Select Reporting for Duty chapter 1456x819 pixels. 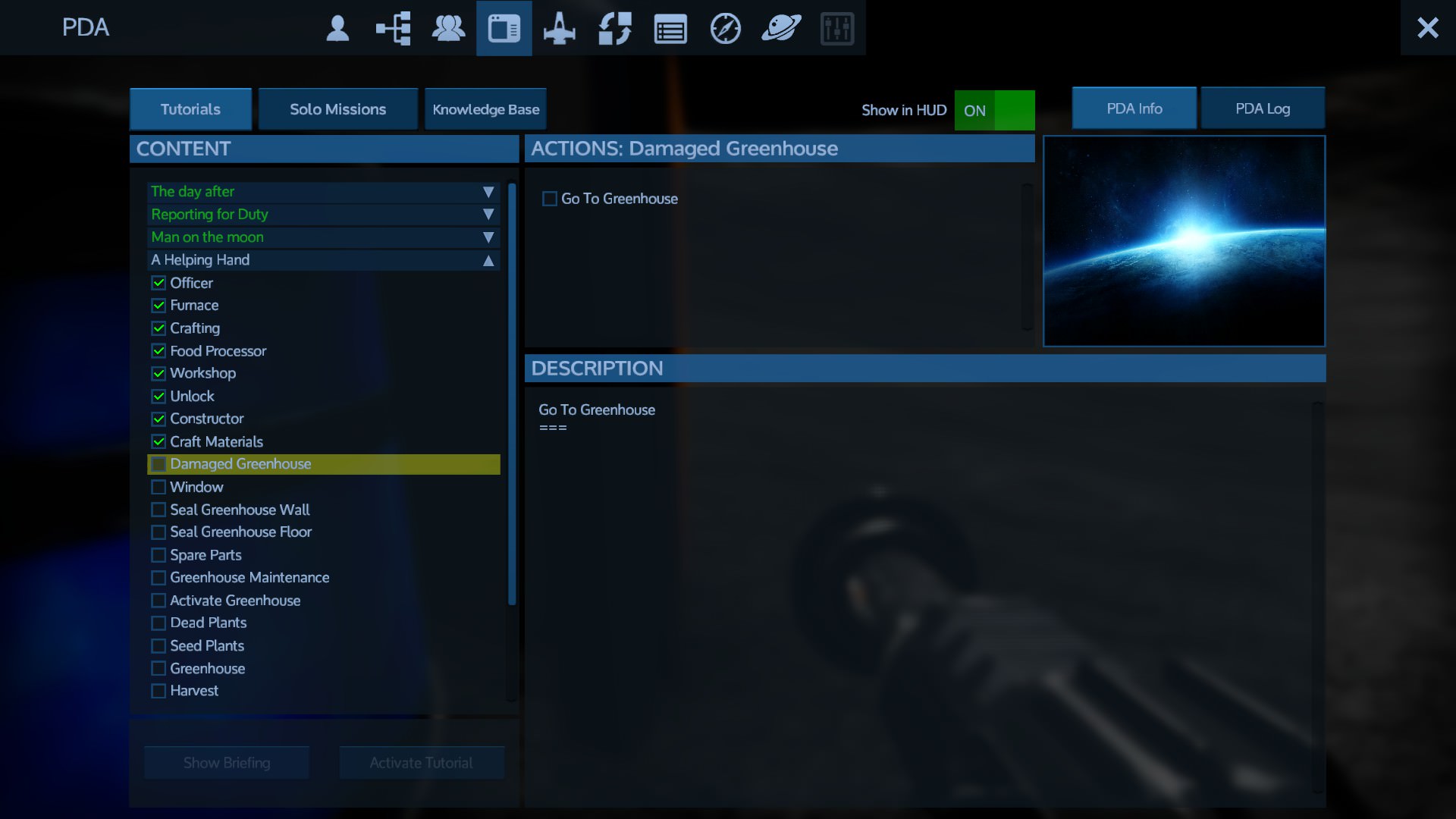pyautogui.click(x=323, y=215)
